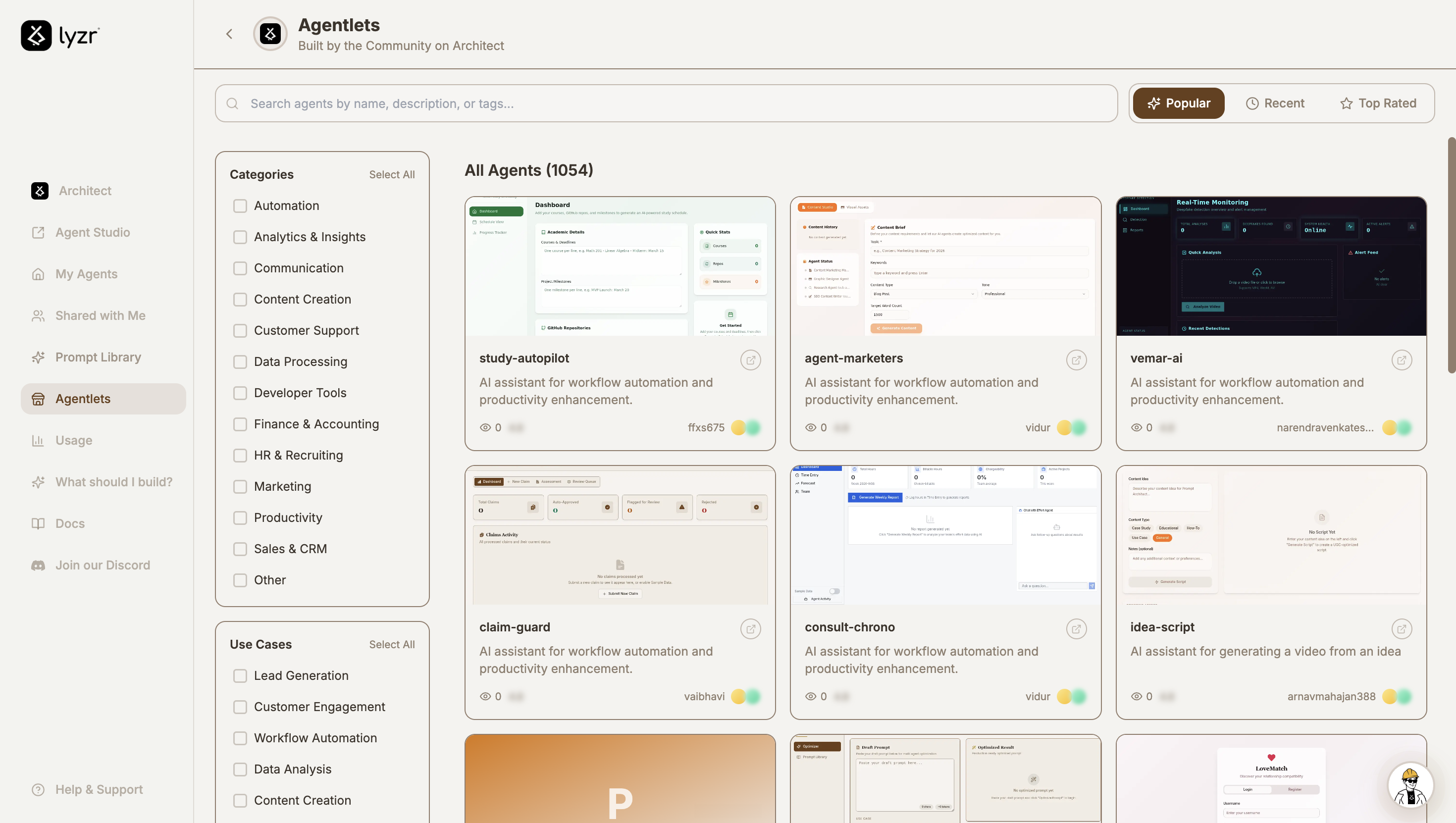Open Architect from the sidebar
This screenshot has width=1456, height=823.
coord(71,191)
